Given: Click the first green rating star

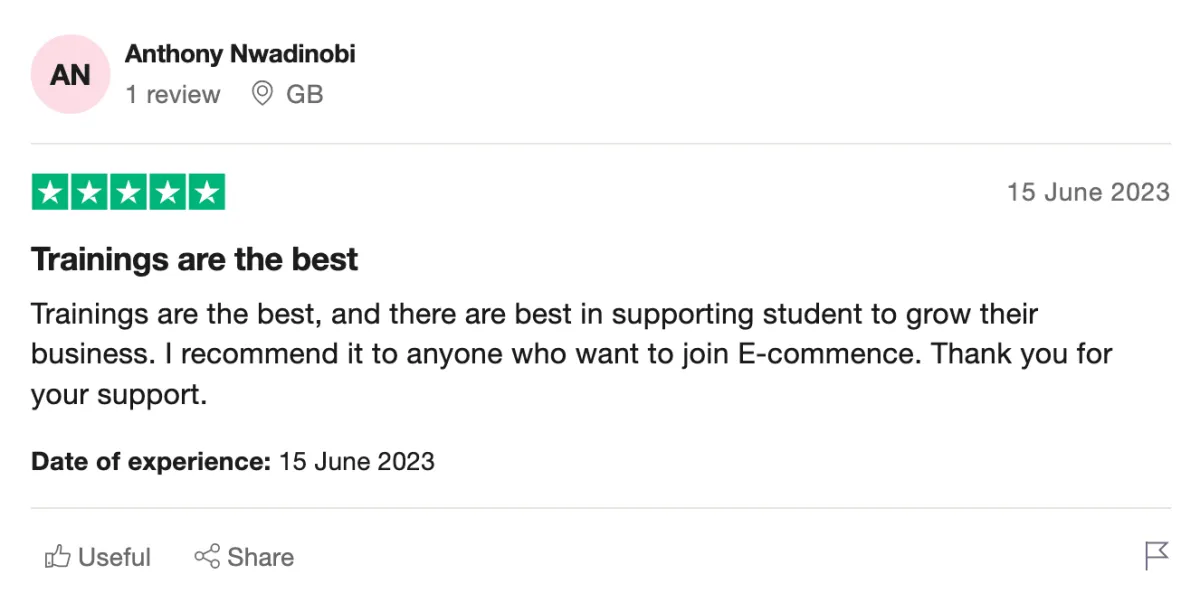Looking at the screenshot, I should tap(51, 192).
